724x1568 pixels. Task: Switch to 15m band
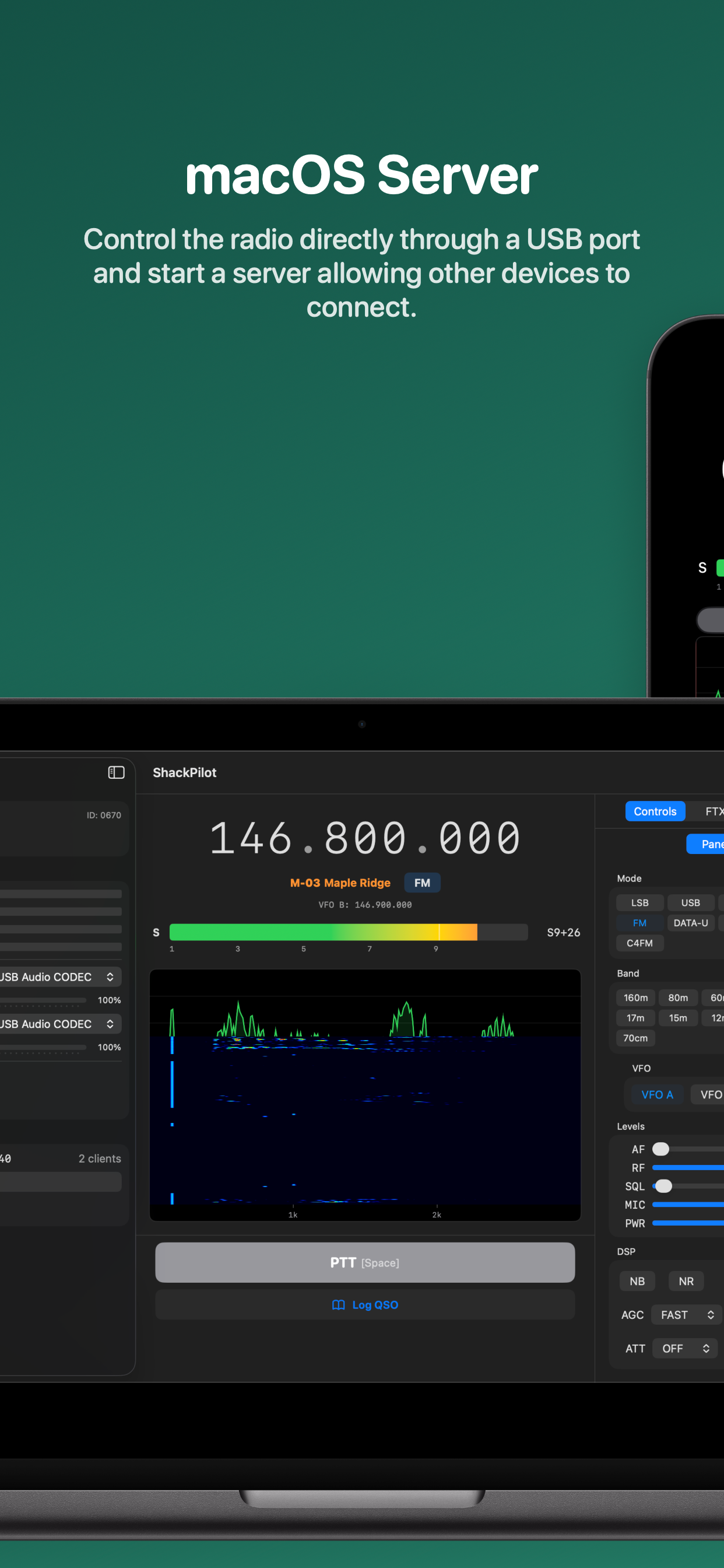coord(678,1018)
